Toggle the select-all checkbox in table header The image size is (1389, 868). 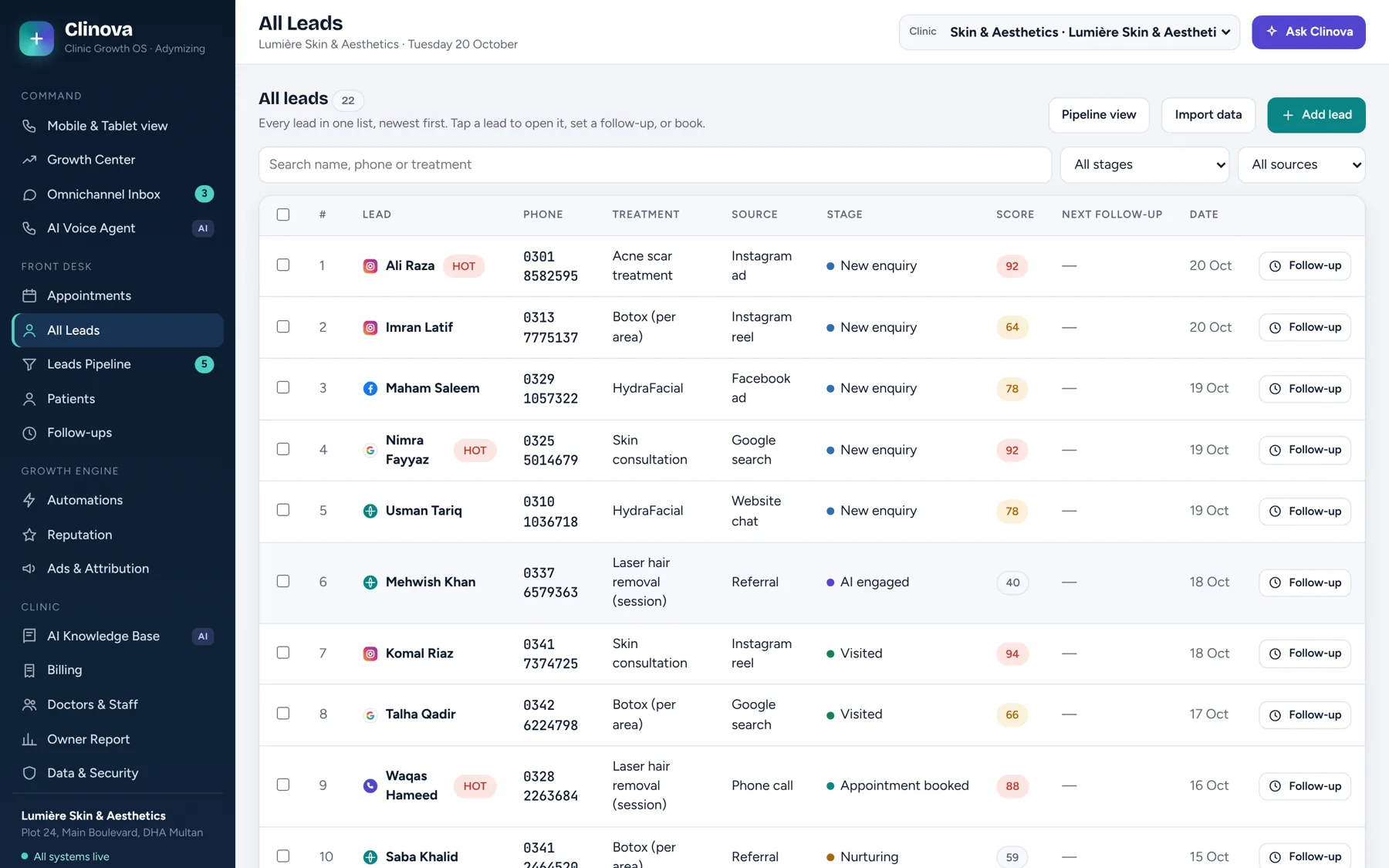pyautogui.click(x=283, y=214)
